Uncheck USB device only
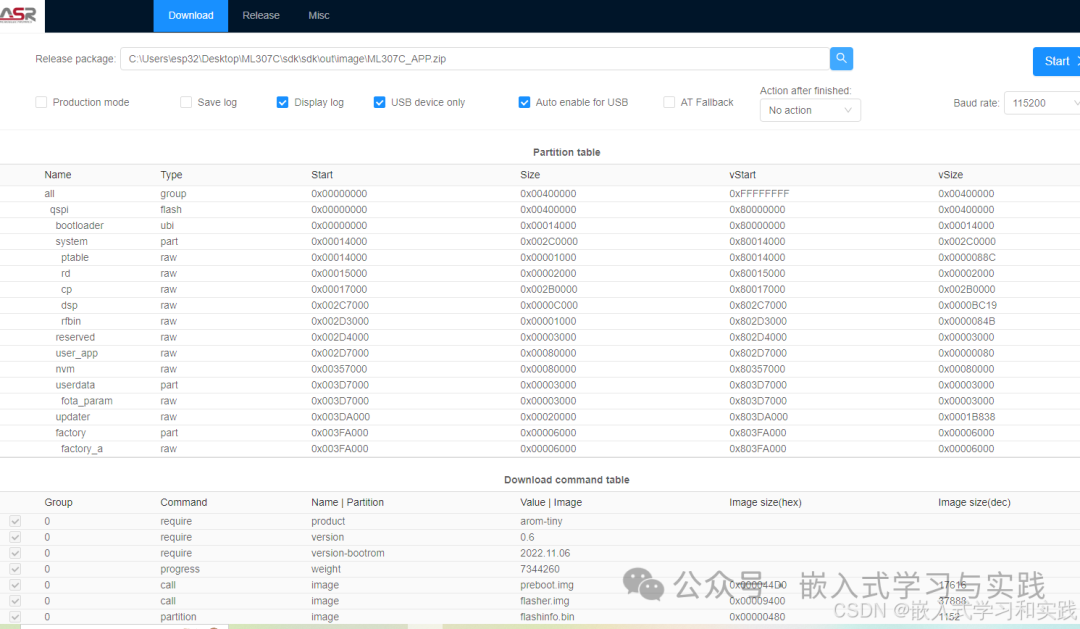1080x629 pixels. [x=379, y=102]
